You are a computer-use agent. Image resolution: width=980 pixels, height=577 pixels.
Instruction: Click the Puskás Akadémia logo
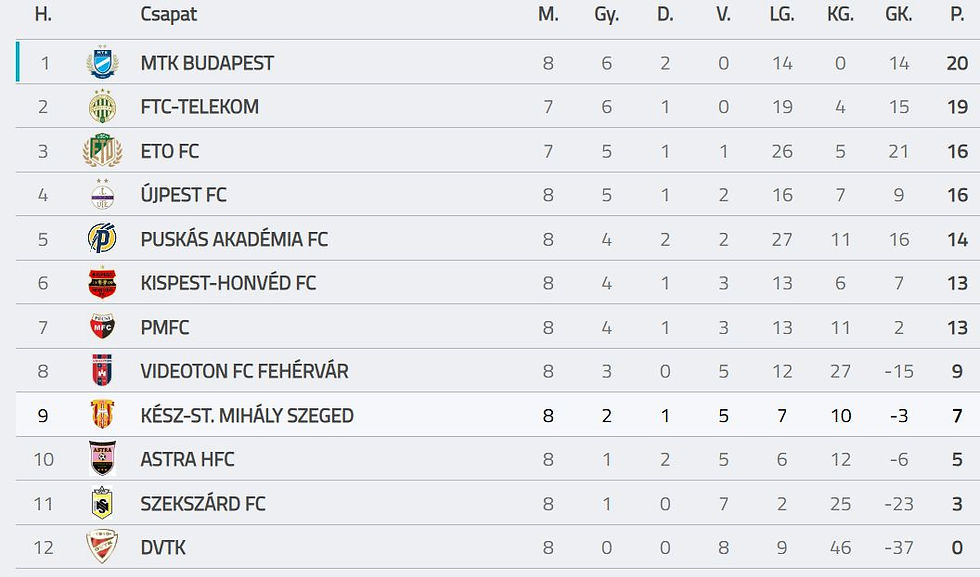coord(102,238)
